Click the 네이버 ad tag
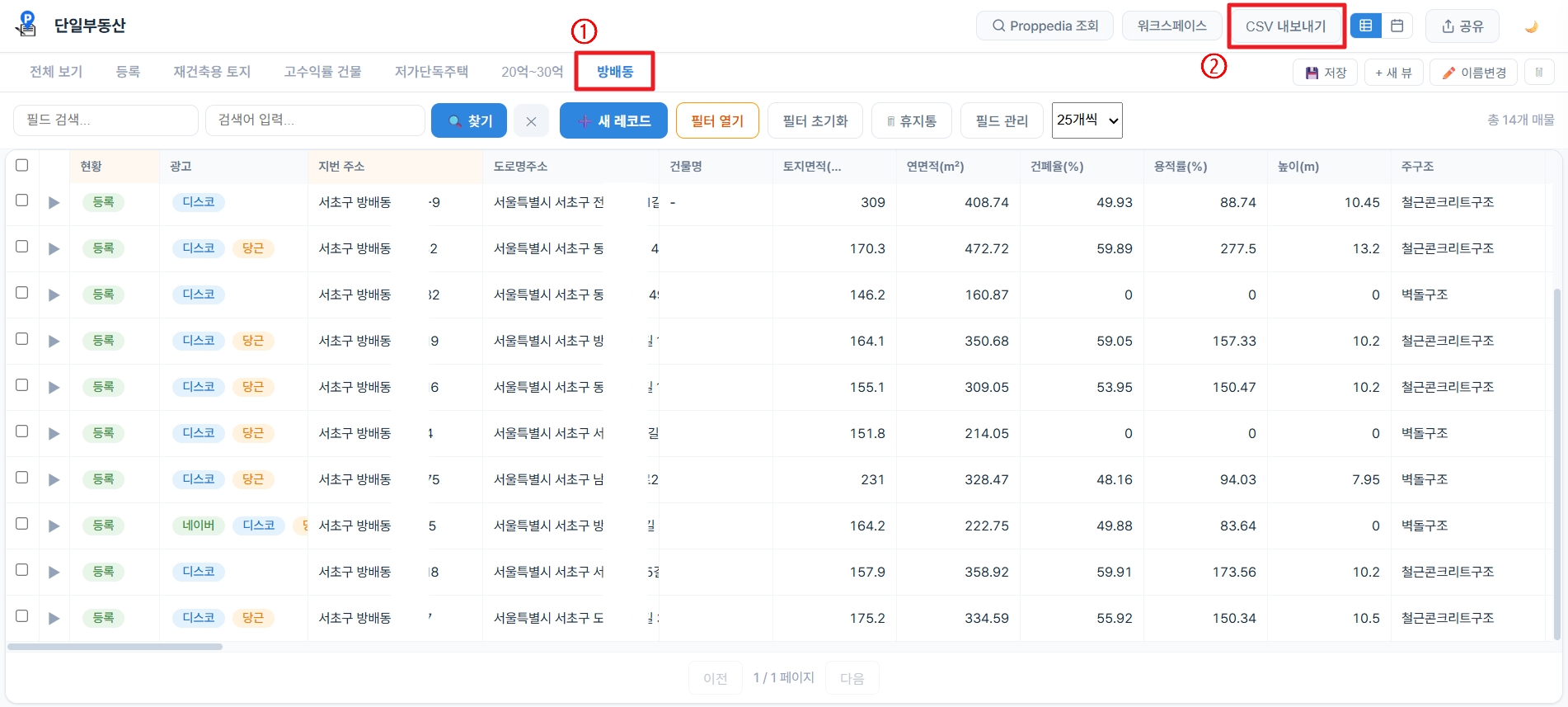Screen dimensions: 1568x707 [199, 526]
